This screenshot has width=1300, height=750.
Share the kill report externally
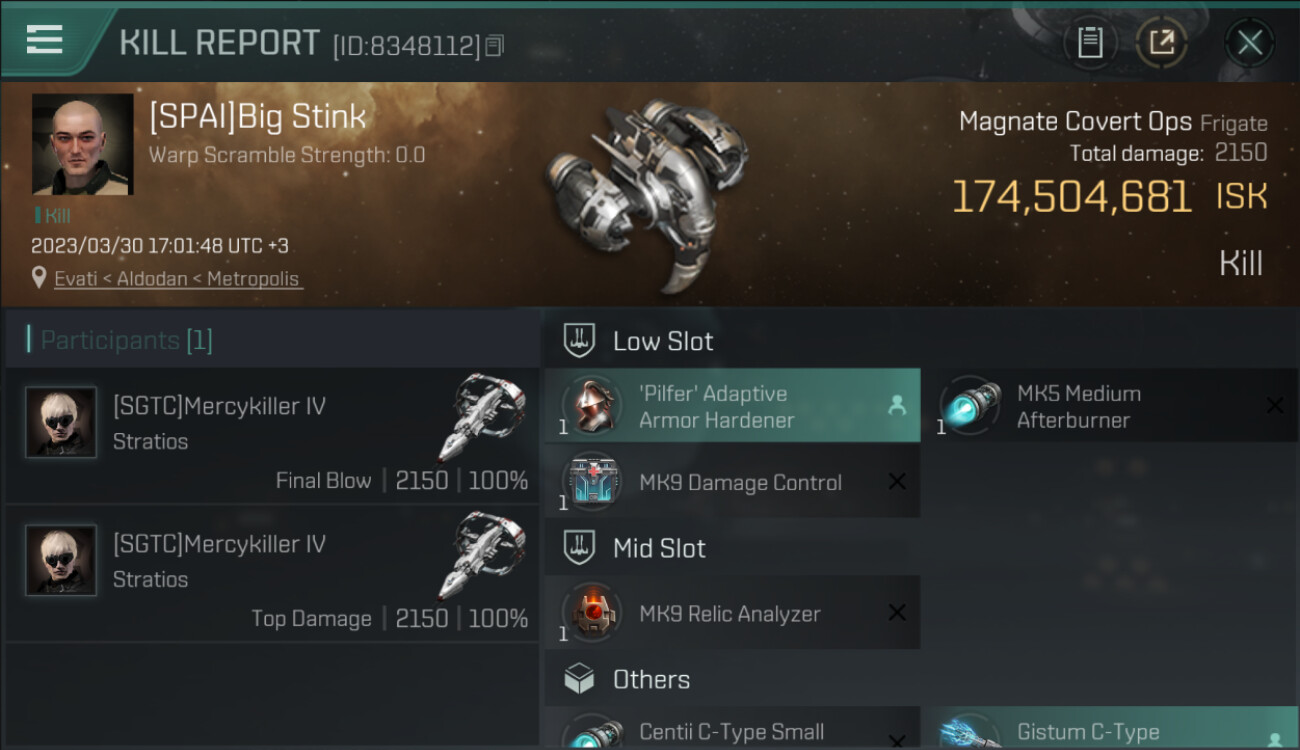coord(1161,43)
